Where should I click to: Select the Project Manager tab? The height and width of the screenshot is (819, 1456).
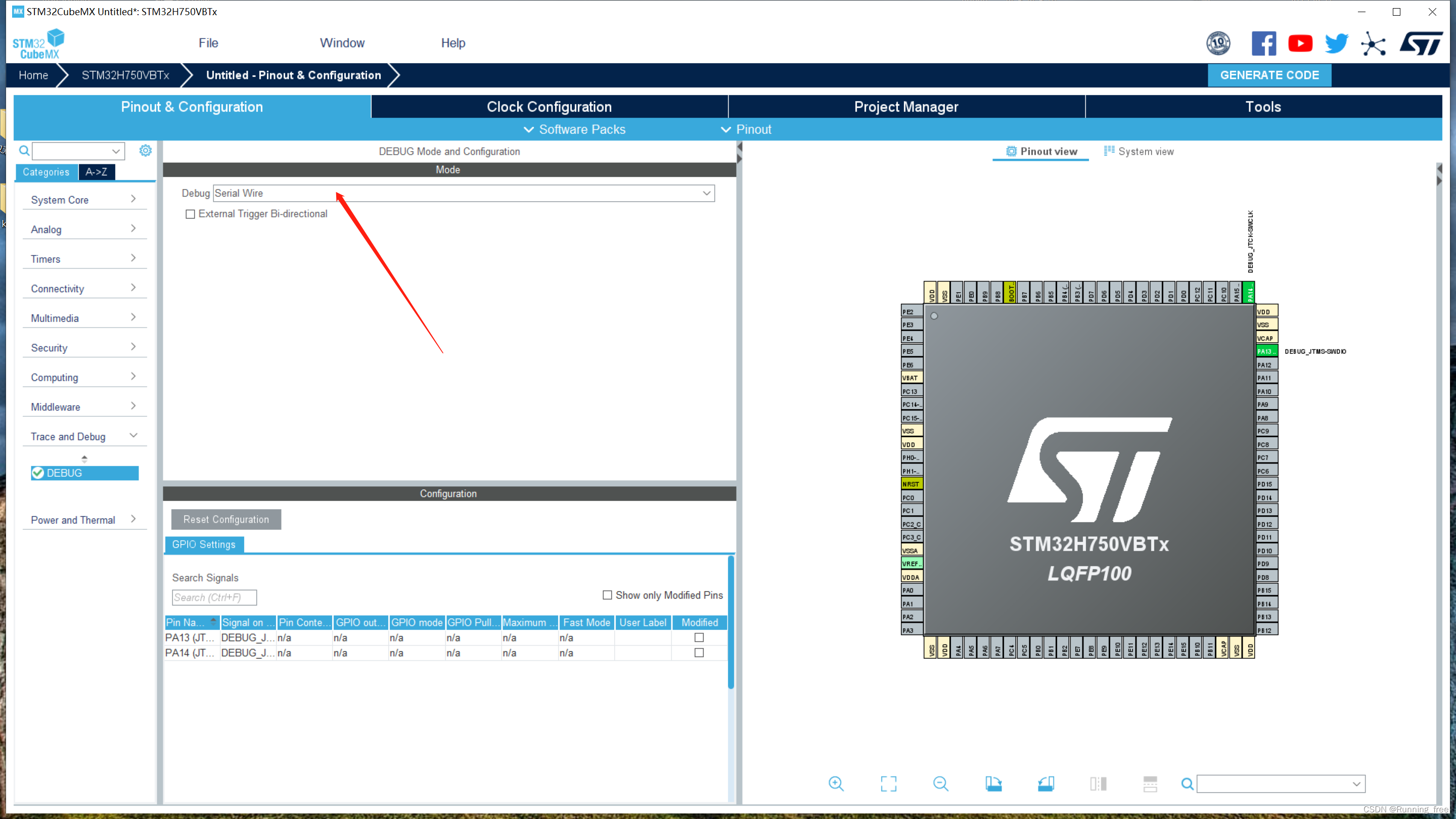[906, 106]
